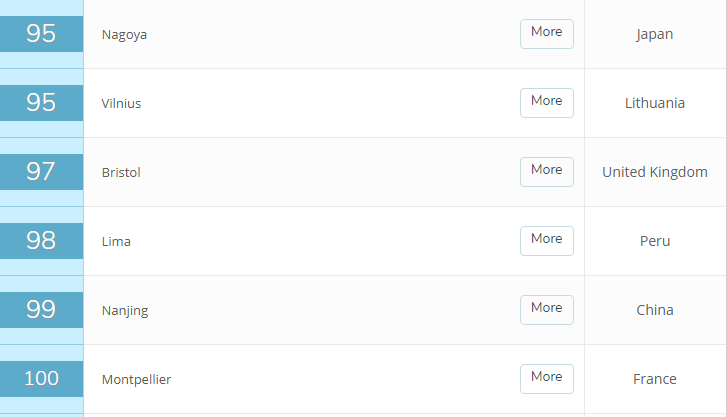This screenshot has height=417, width=727.
Task: Select the Nagoya city name
Action: click(x=125, y=35)
